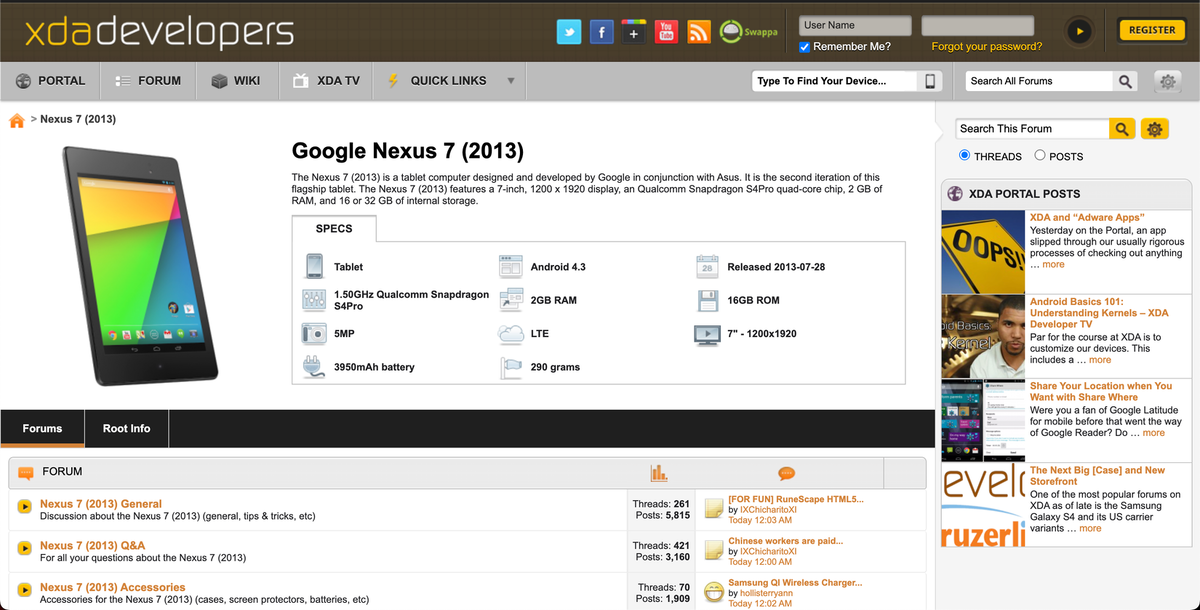Click the Nexus 7 (2013) breadcrumb link

[78, 119]
